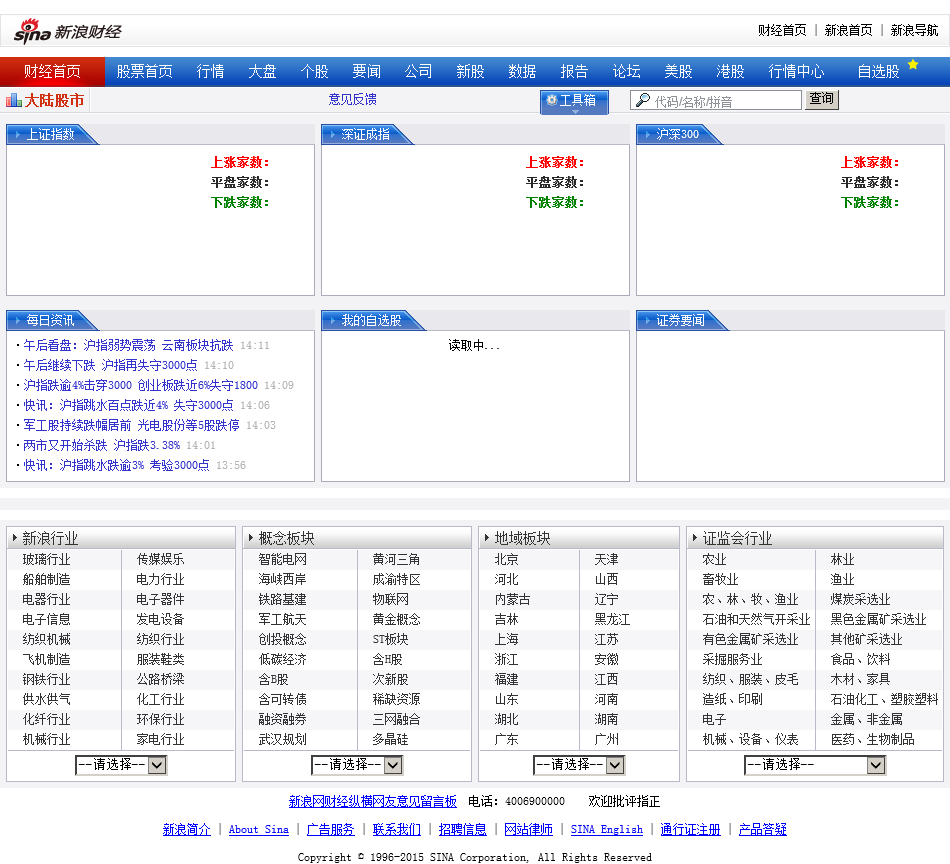Click the 查询 search button

click(822, 99)
